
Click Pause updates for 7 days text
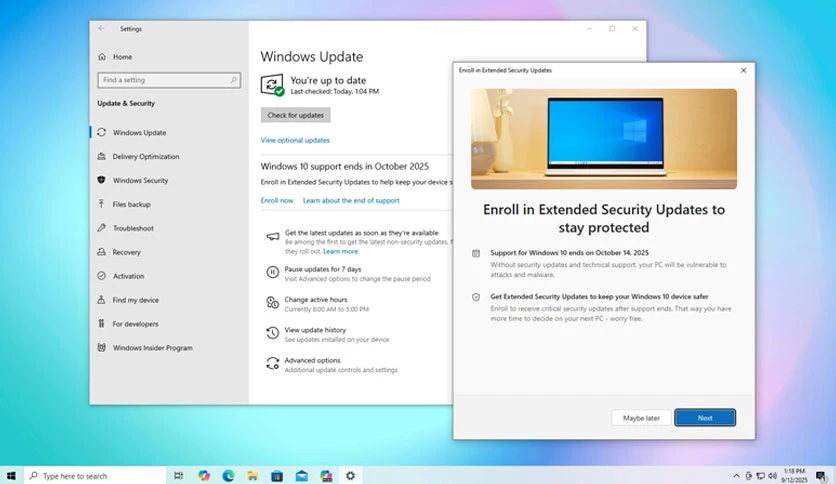tap(323, 269)
